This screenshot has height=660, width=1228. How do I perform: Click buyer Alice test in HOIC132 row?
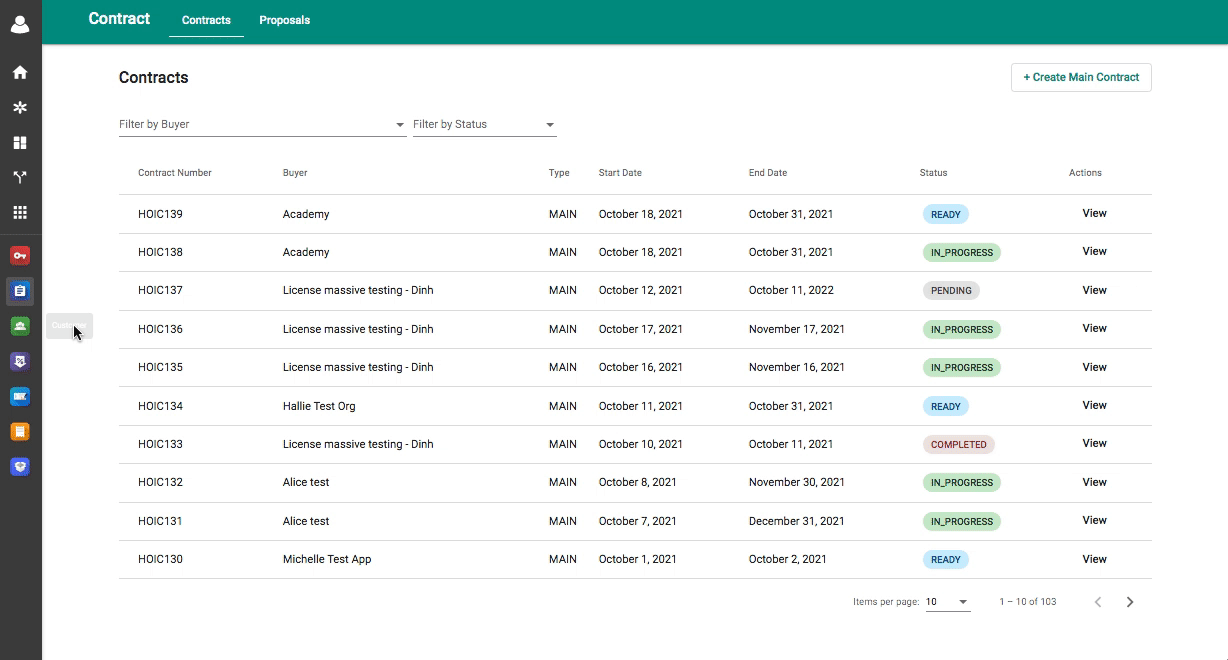(306, 482)
